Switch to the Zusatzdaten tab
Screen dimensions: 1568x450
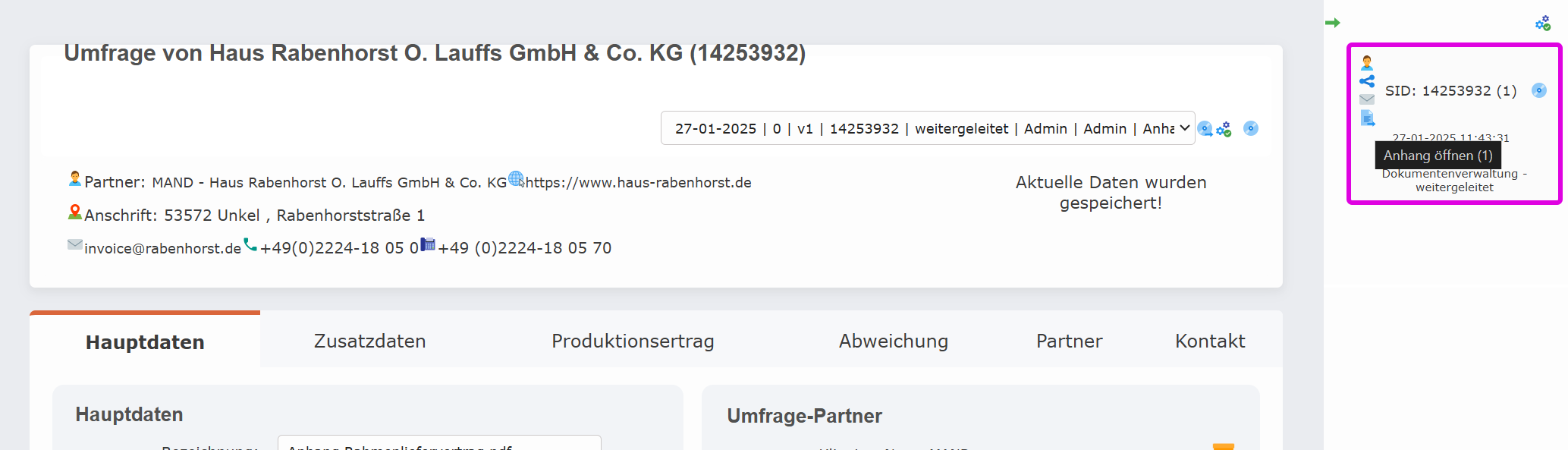369,341
